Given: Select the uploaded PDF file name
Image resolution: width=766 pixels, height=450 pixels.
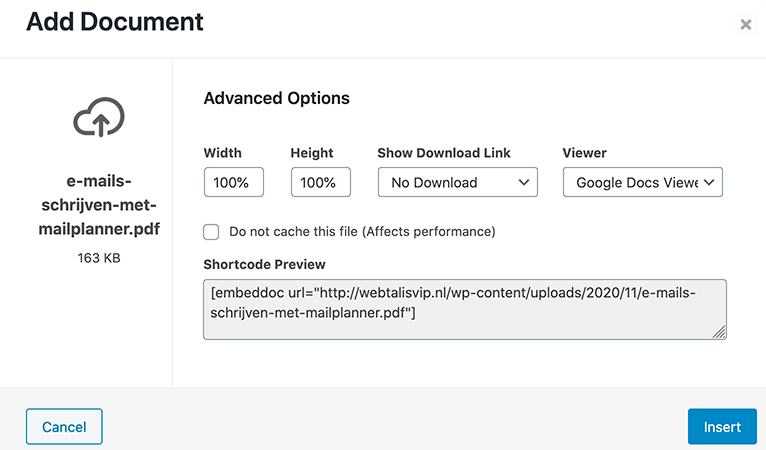Looking at the screenshot, I should 98,205.
